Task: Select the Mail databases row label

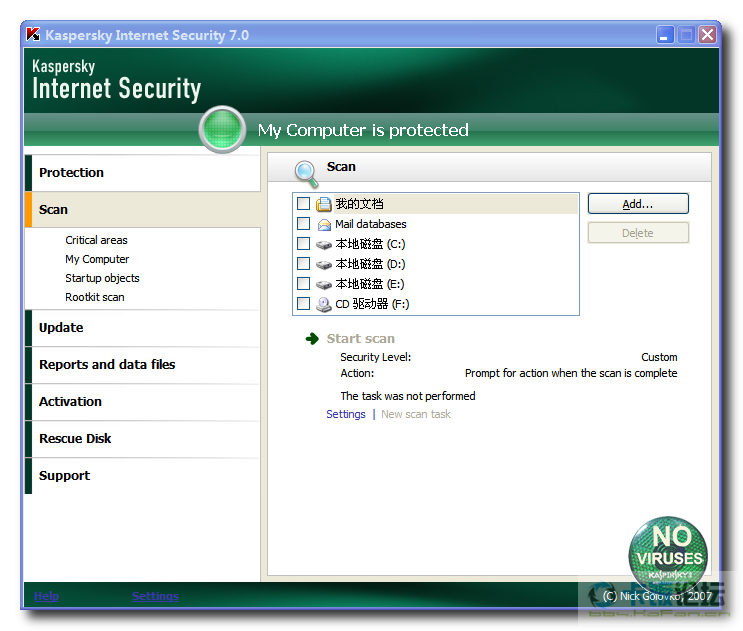Action: click(x=371, y=224)
